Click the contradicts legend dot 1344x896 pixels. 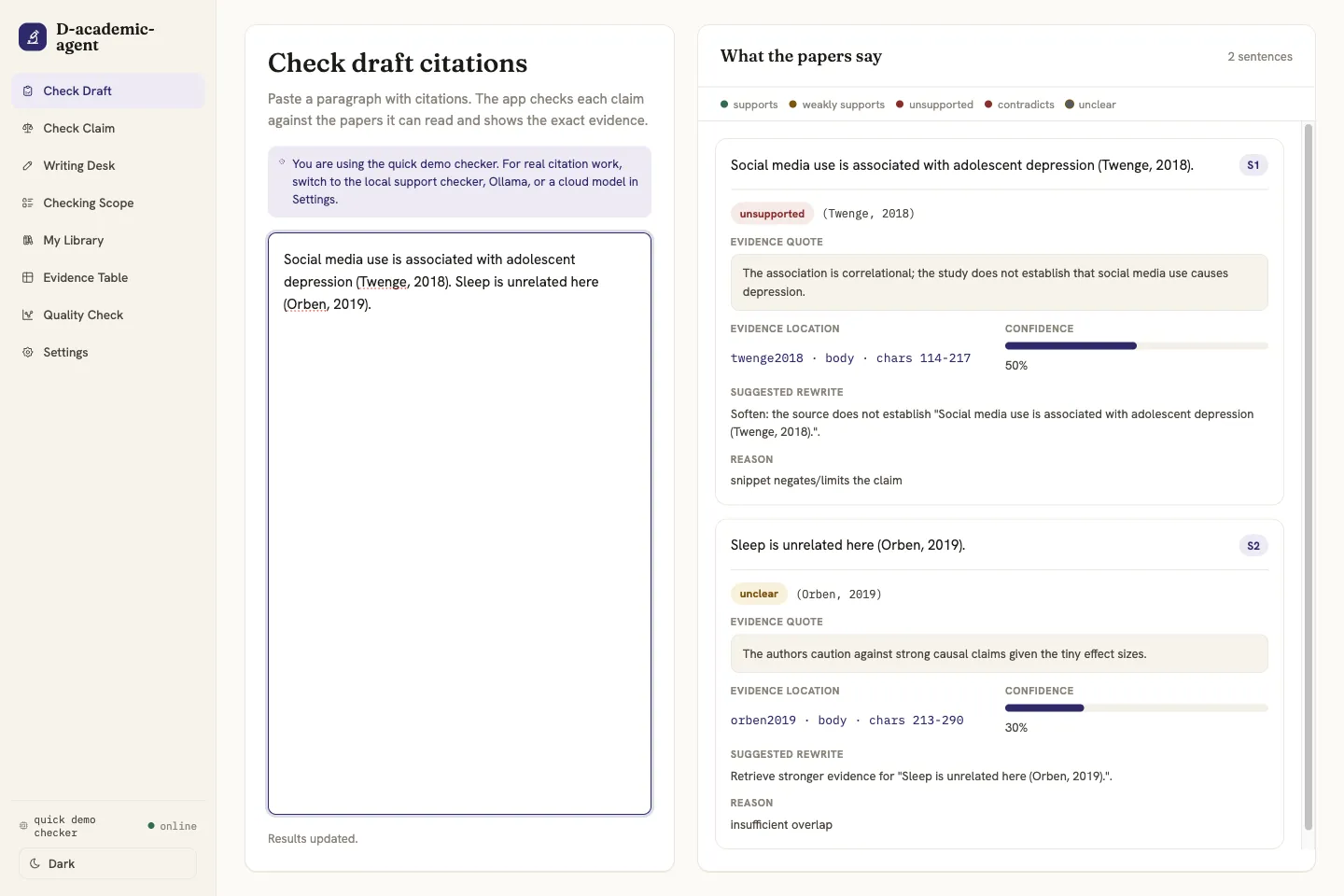coord(988,105)
